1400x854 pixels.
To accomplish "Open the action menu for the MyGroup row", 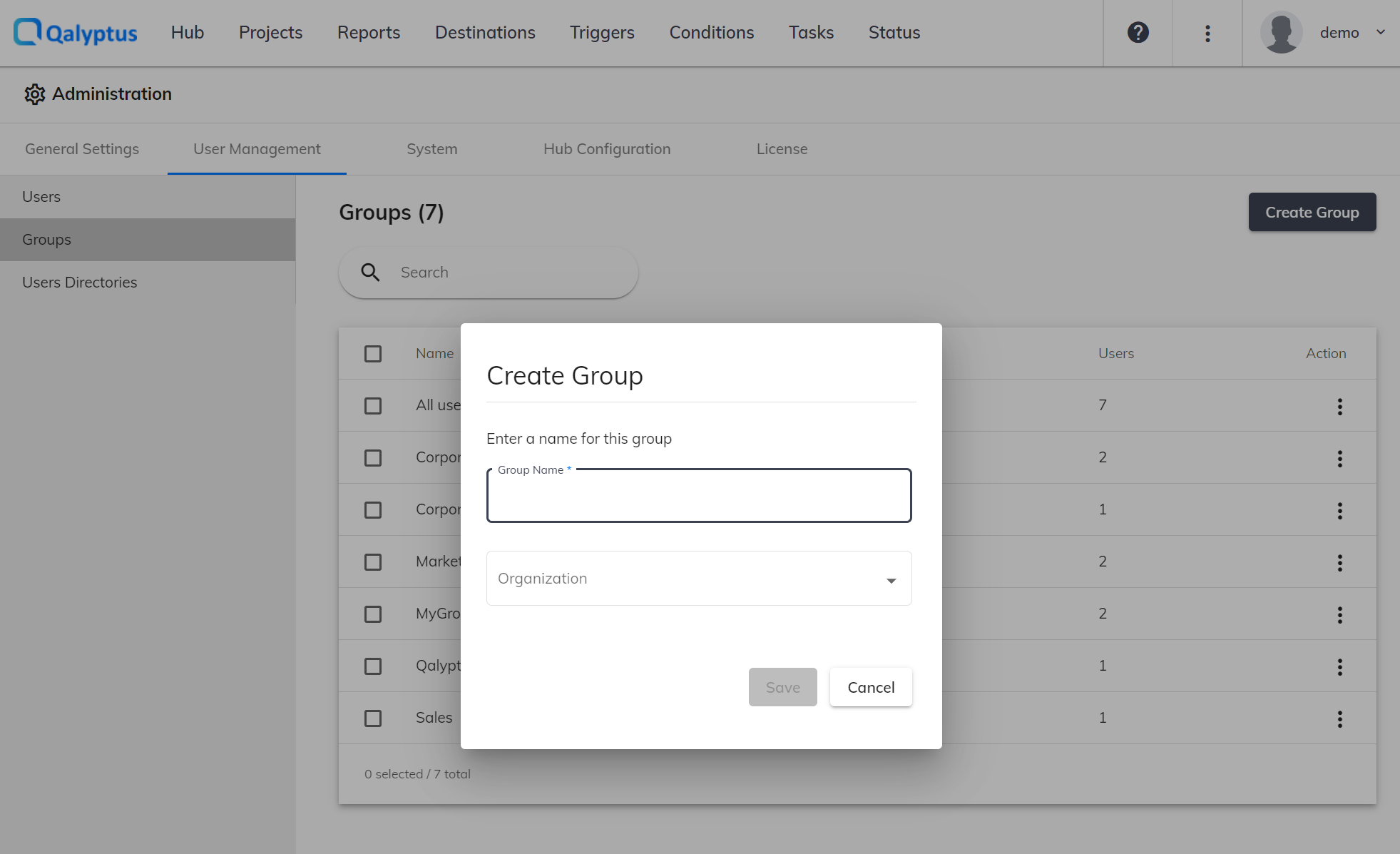I will [x=1340, y=614].
